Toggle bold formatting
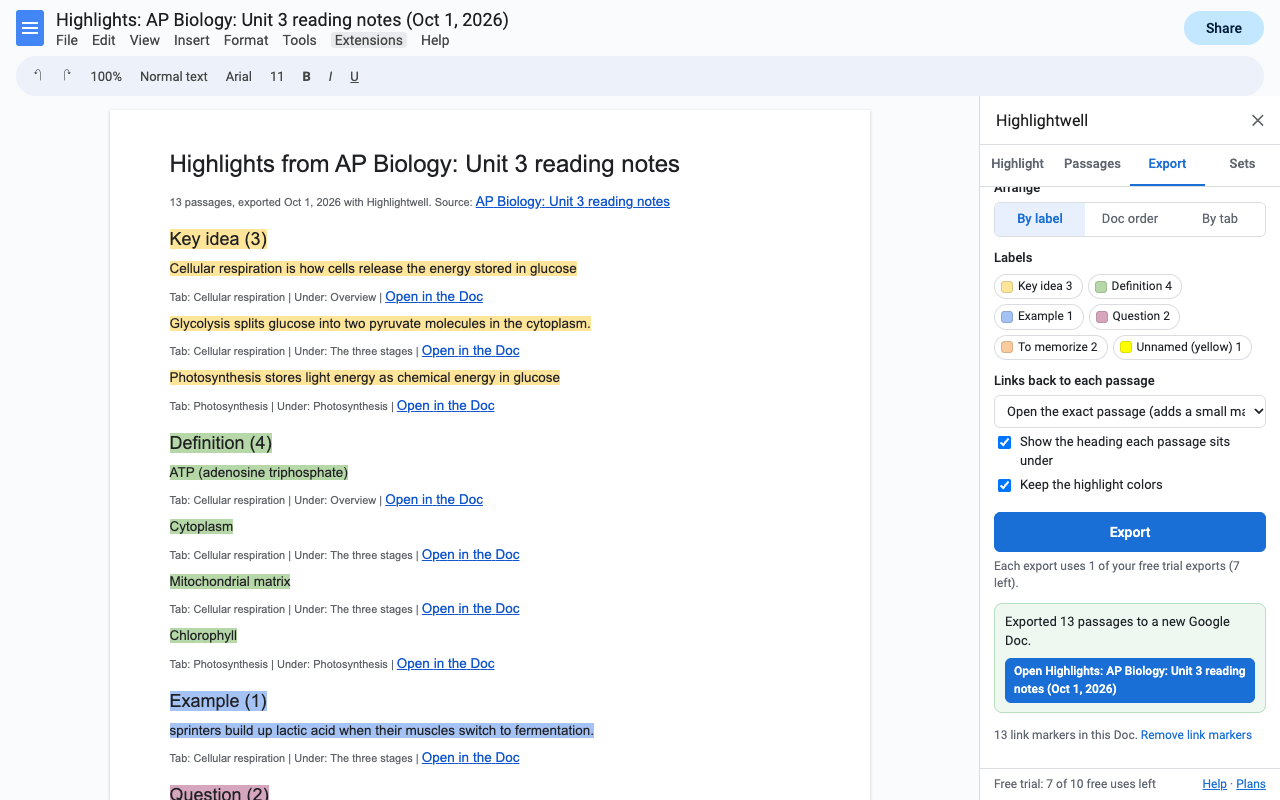The height and width of the screenshot is (800, 1280). (x=306, y=76)
